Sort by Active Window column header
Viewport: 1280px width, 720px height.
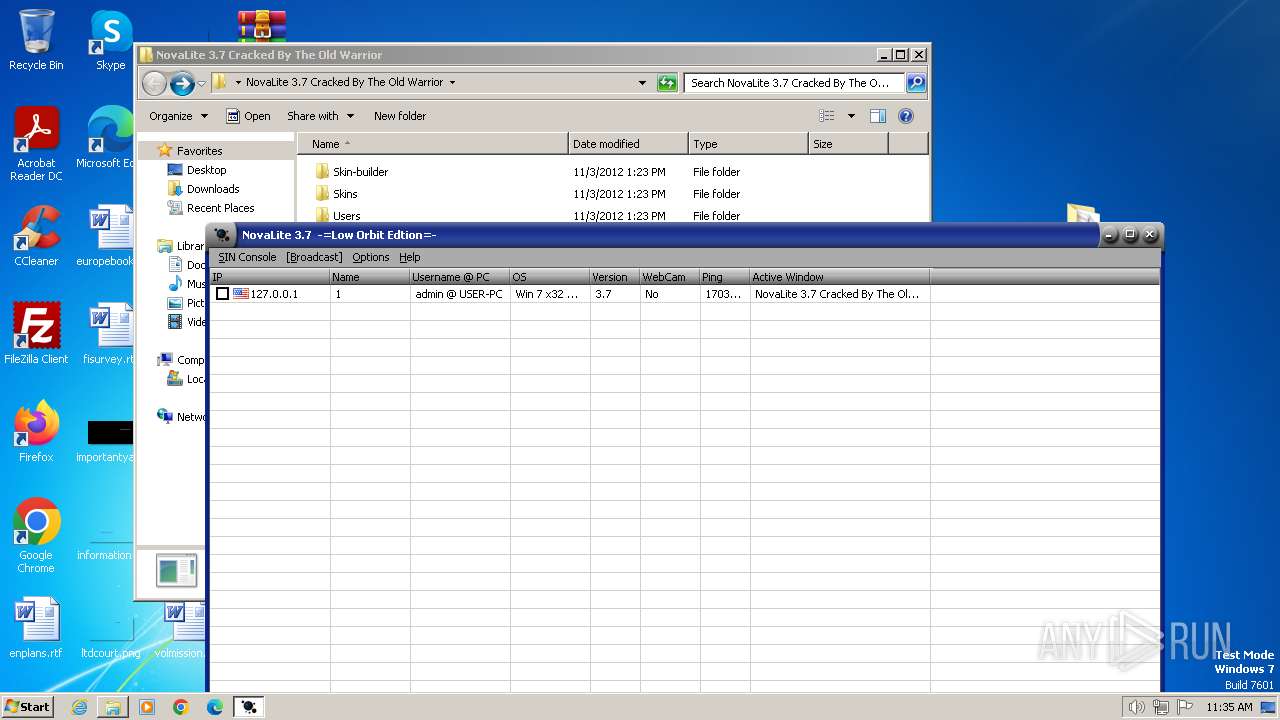(x=839, y=277)
